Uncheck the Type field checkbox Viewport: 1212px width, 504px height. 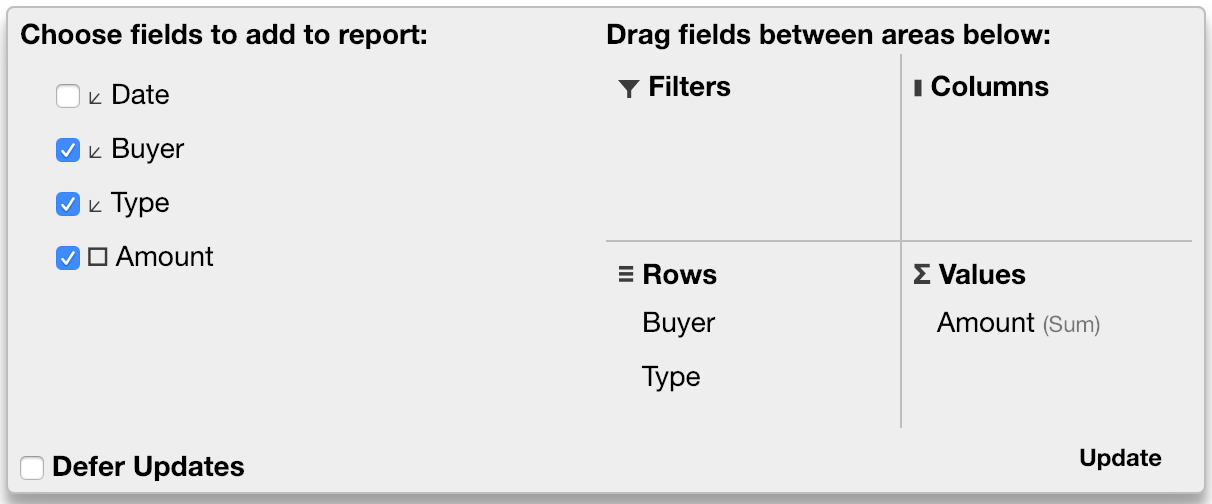tap(67, 205)
